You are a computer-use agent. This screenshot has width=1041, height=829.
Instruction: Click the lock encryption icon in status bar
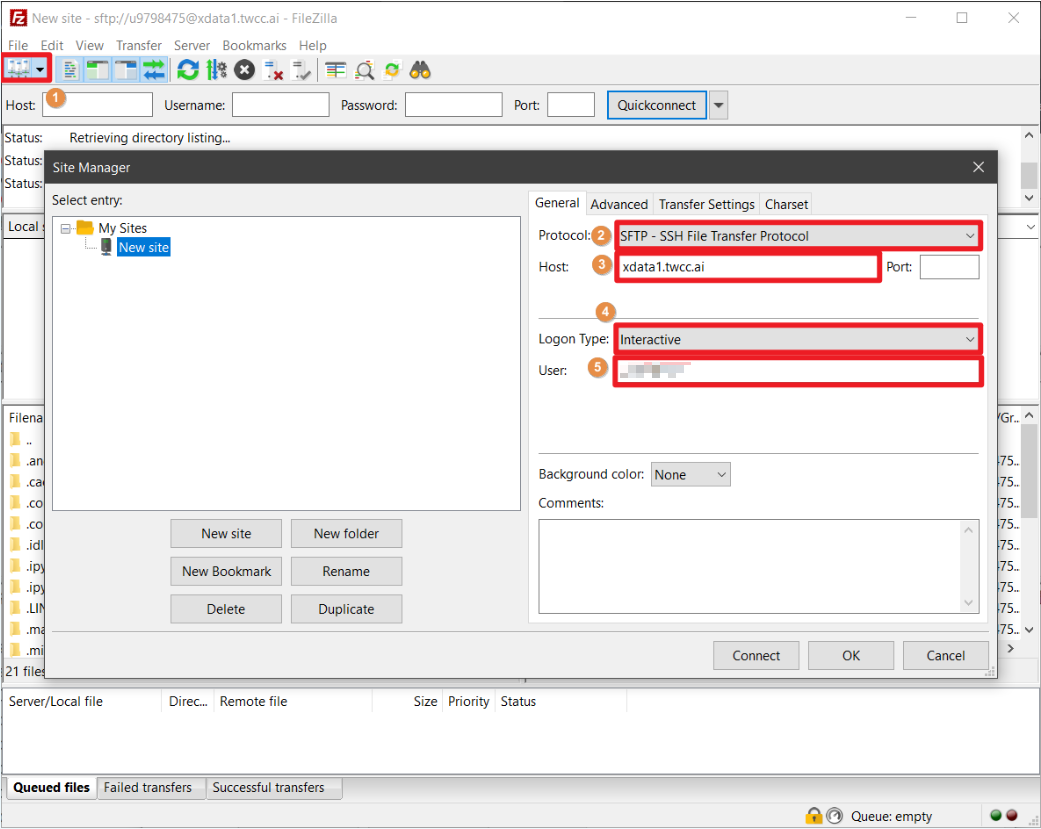tap(813, 816)
